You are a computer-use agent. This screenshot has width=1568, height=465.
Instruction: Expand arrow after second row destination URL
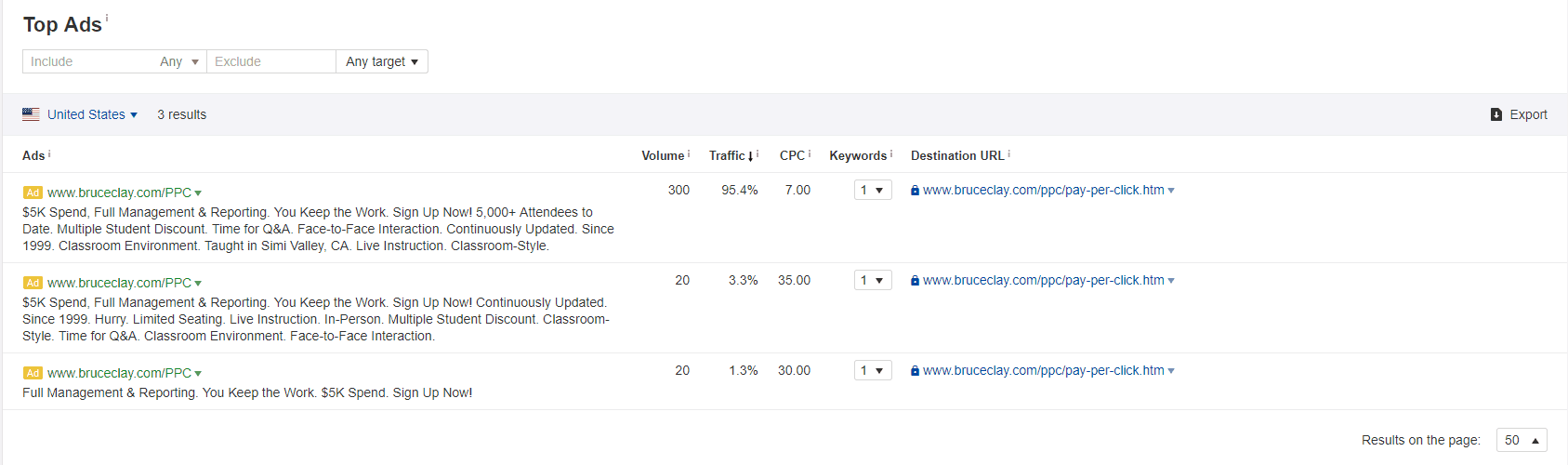pyautogui.click(x=1171, y=281)
